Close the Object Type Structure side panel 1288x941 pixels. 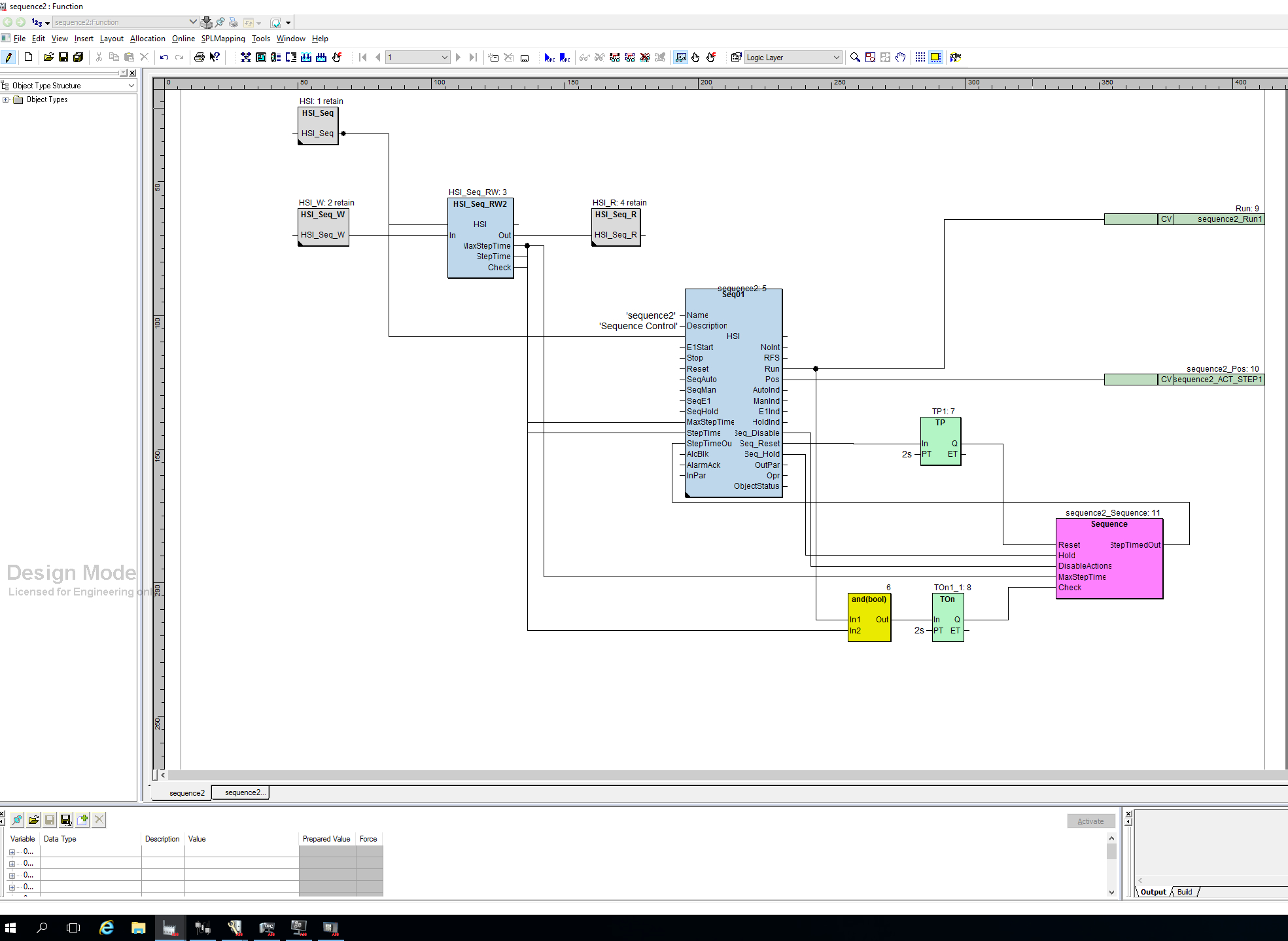click(x=132, y=73)
